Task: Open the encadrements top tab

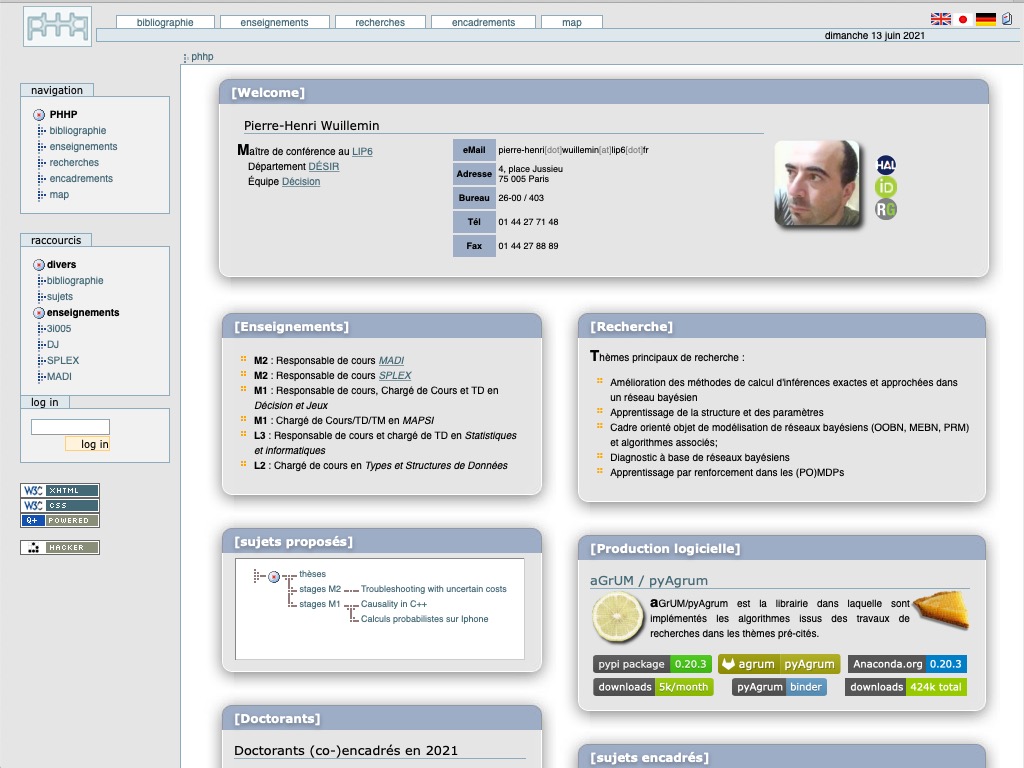Action: pyautogui.click(x=483, y=22)
